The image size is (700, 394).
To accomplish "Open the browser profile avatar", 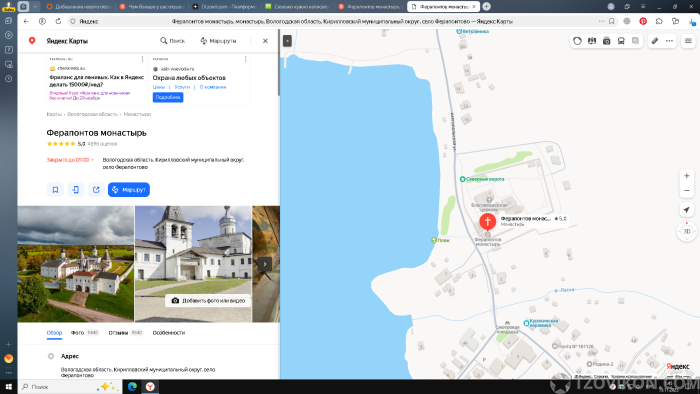I will coord(611,6).
